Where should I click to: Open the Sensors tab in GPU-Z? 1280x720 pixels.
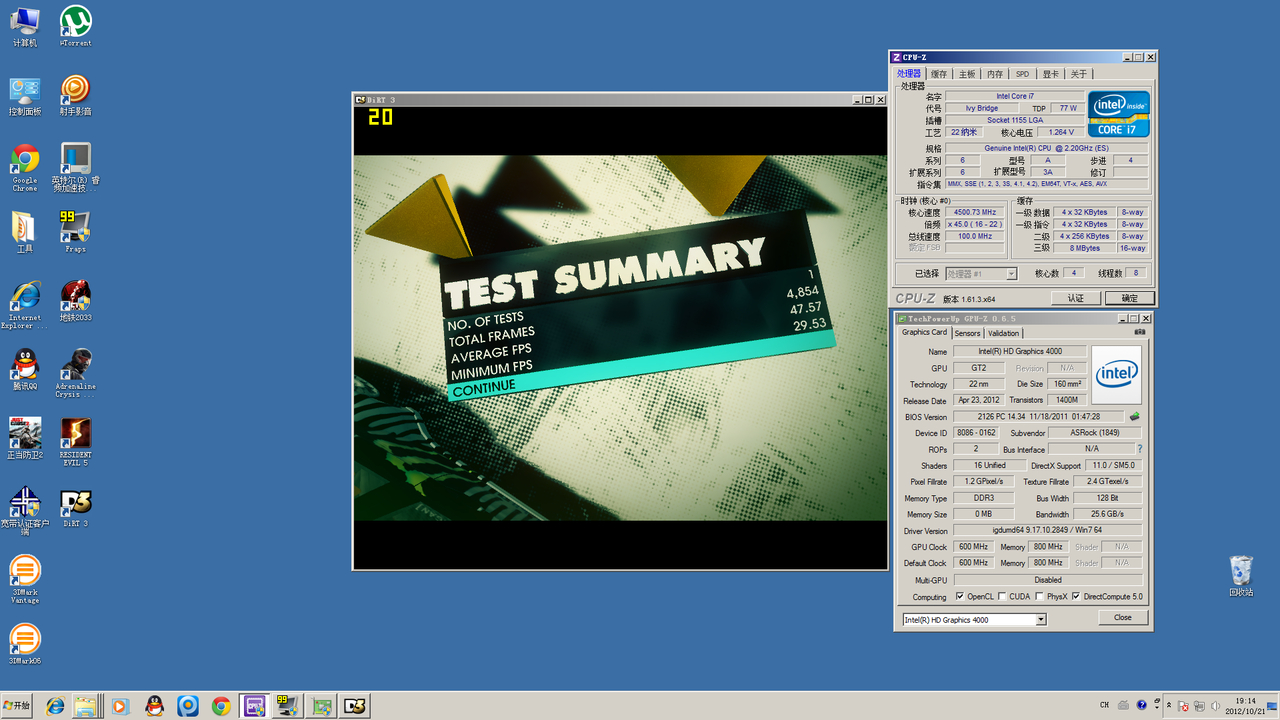point(967,333)
